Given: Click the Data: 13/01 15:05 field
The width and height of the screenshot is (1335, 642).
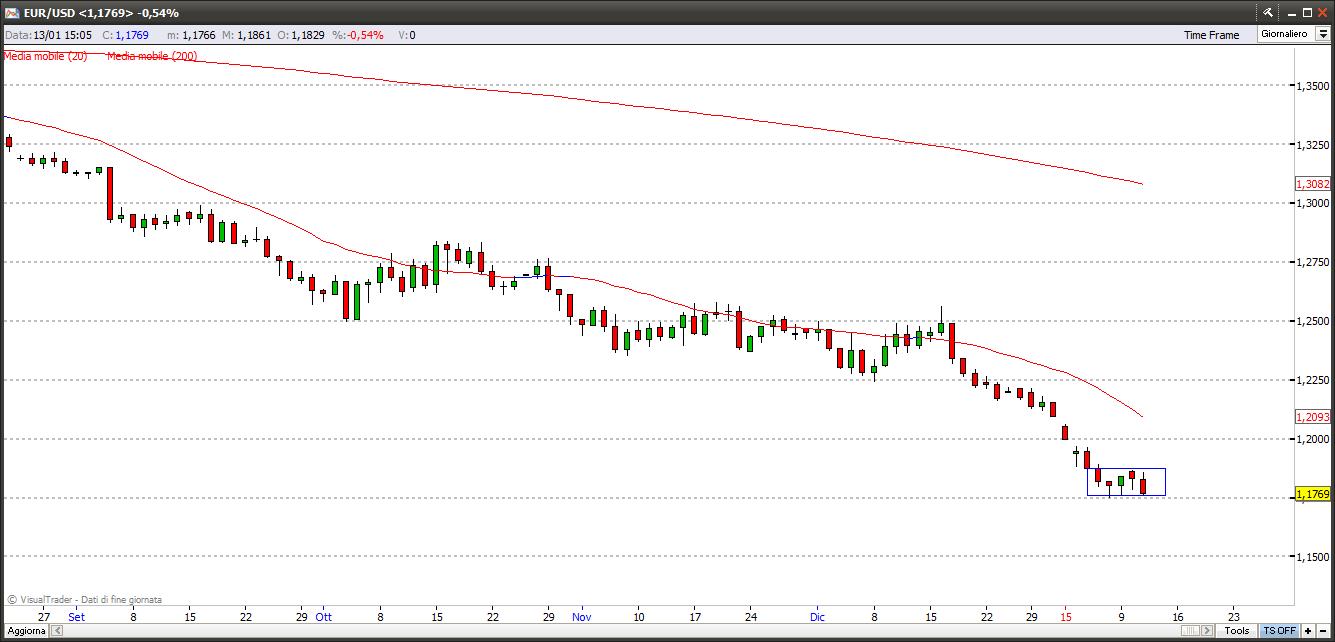Looking at the screenshot, I should [x=46, y=35].
